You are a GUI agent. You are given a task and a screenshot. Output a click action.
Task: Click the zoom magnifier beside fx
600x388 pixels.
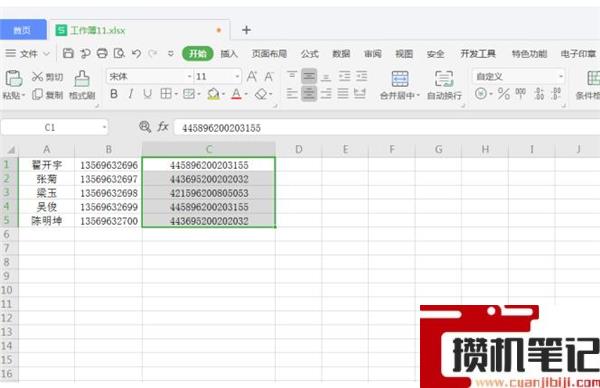(145, 127)
